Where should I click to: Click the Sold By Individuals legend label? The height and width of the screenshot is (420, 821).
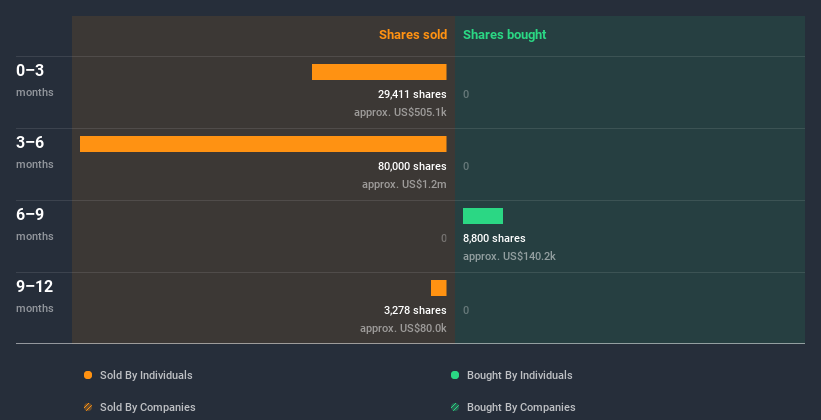coord(146,375)
